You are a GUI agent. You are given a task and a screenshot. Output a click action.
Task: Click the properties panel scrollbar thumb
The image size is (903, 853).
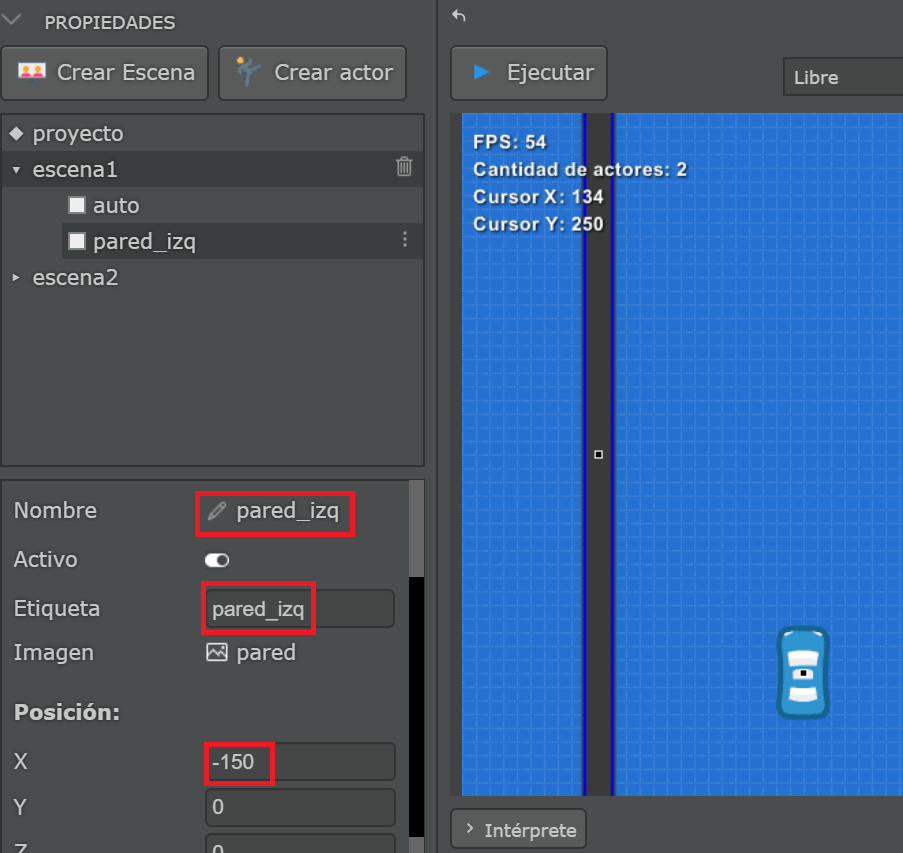[x=416, y=528]
